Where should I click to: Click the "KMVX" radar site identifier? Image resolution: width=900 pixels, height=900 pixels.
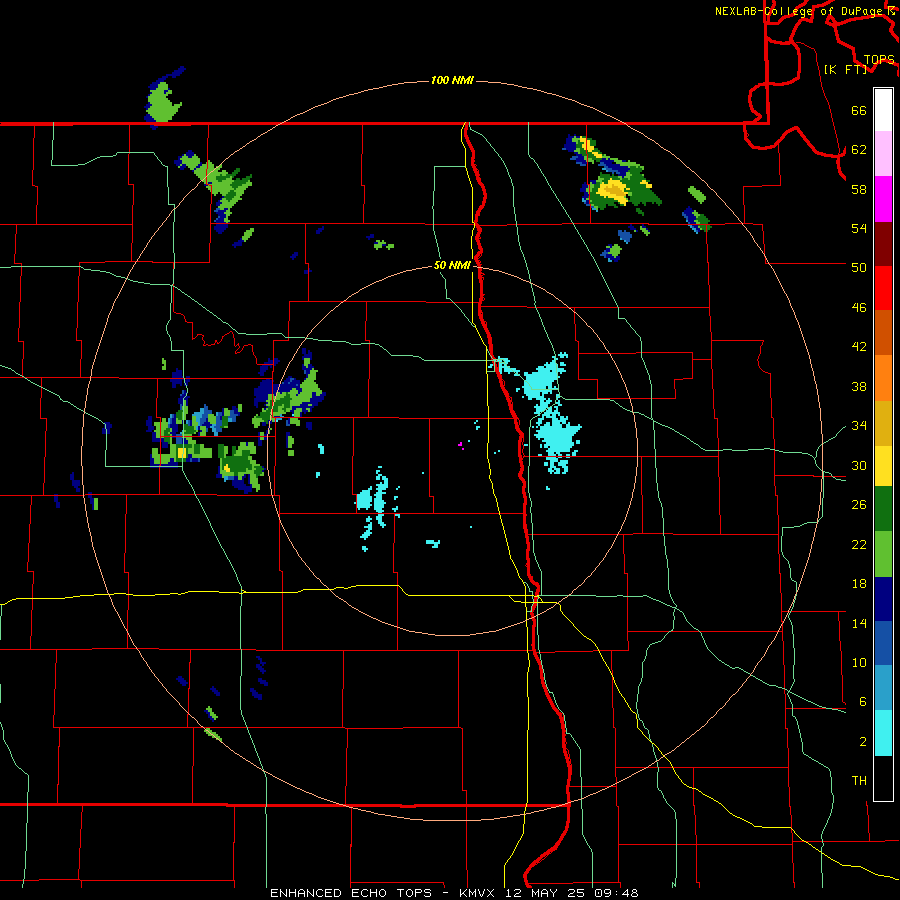tap(476, 893)
